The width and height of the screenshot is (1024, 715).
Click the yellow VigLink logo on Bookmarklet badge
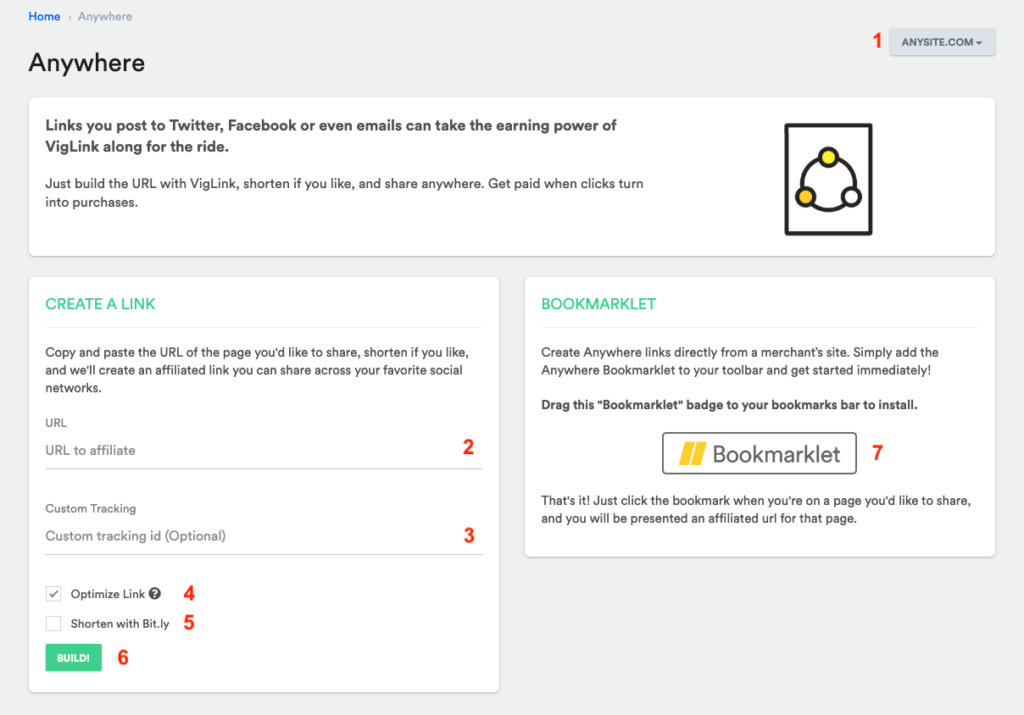(x=692, y=453)
